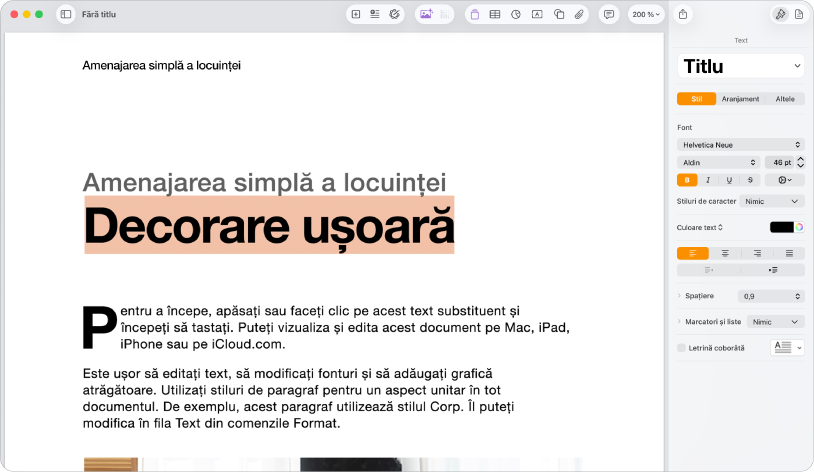Open the Document inspector icon
This screenshot has width=814, height=473.
[799, 15]
